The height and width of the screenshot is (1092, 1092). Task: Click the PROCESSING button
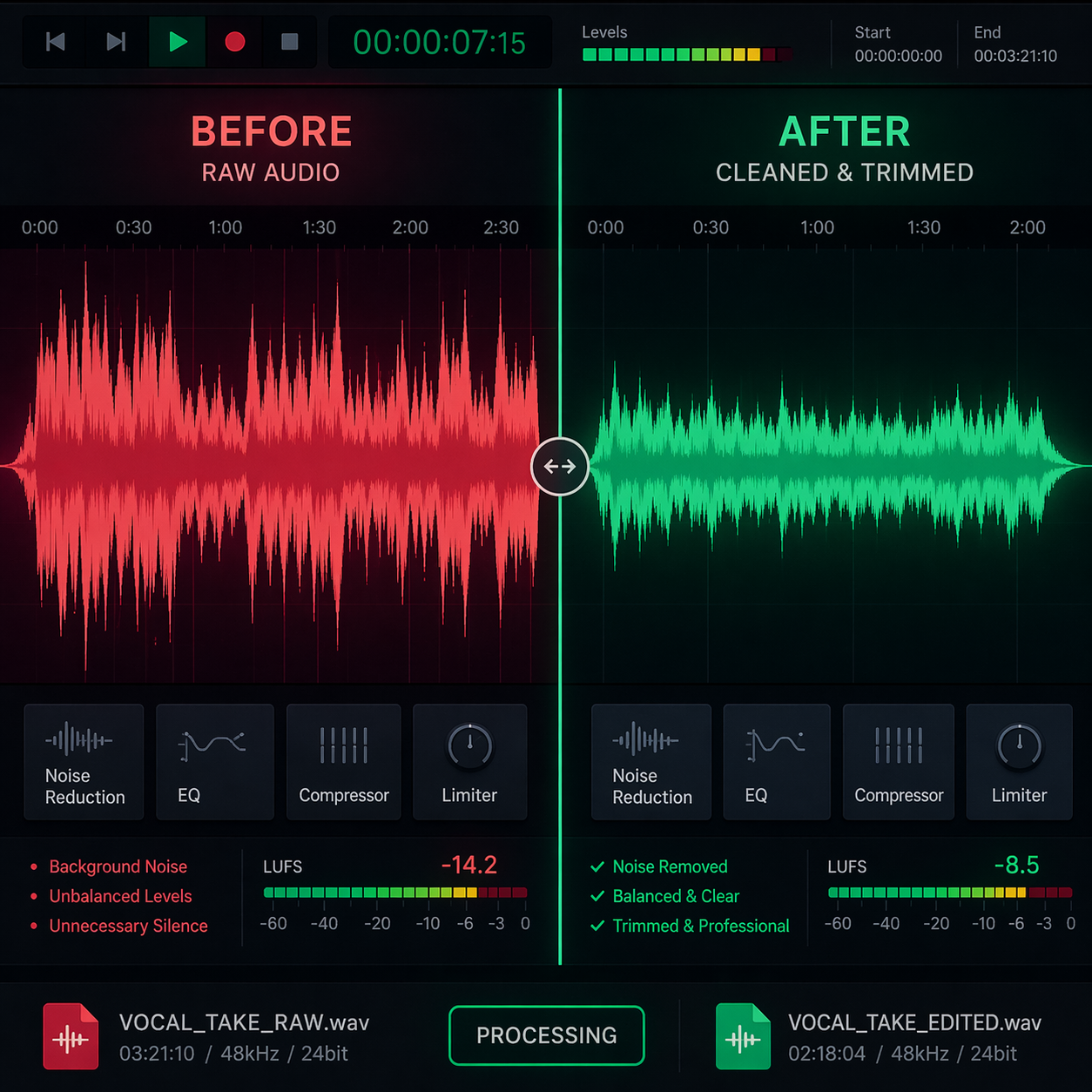tap(547, 1035)
